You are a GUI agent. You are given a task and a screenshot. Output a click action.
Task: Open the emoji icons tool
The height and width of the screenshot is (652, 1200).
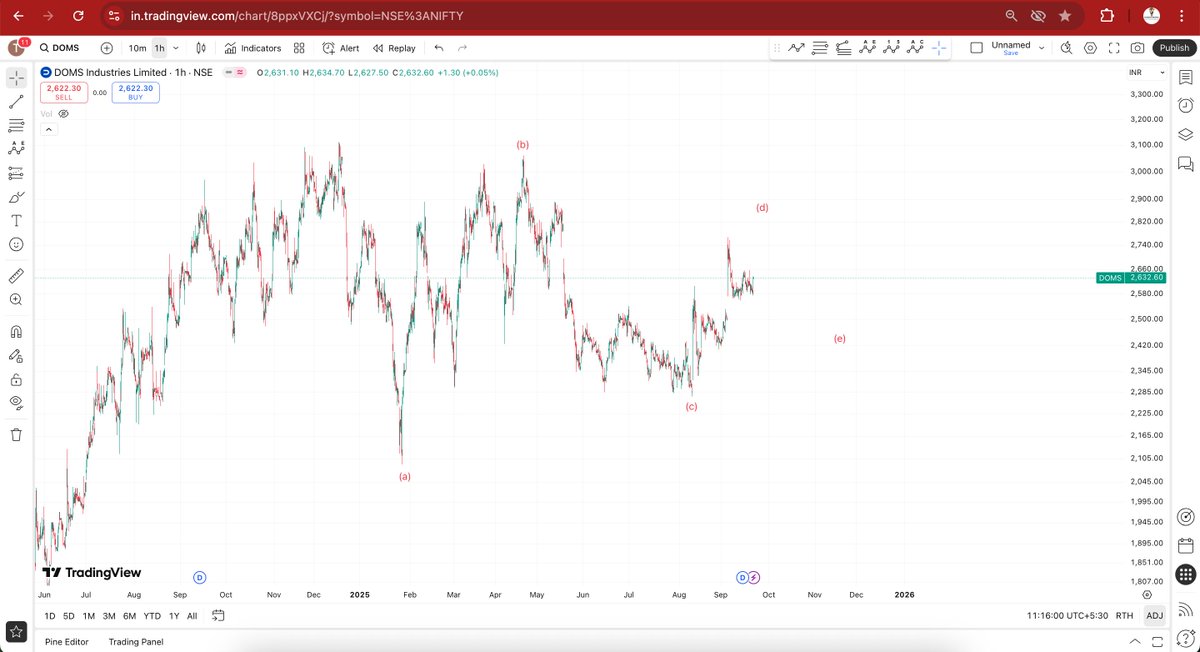click(16, 244)
